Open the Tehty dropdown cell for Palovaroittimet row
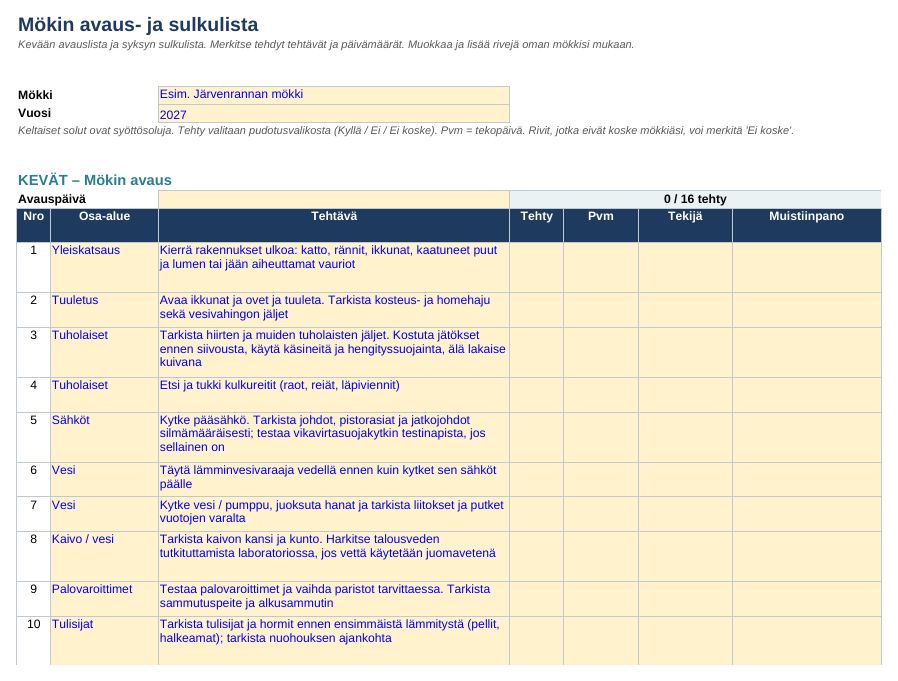This screenshot has height=681, width=898. tap(536, 599)
